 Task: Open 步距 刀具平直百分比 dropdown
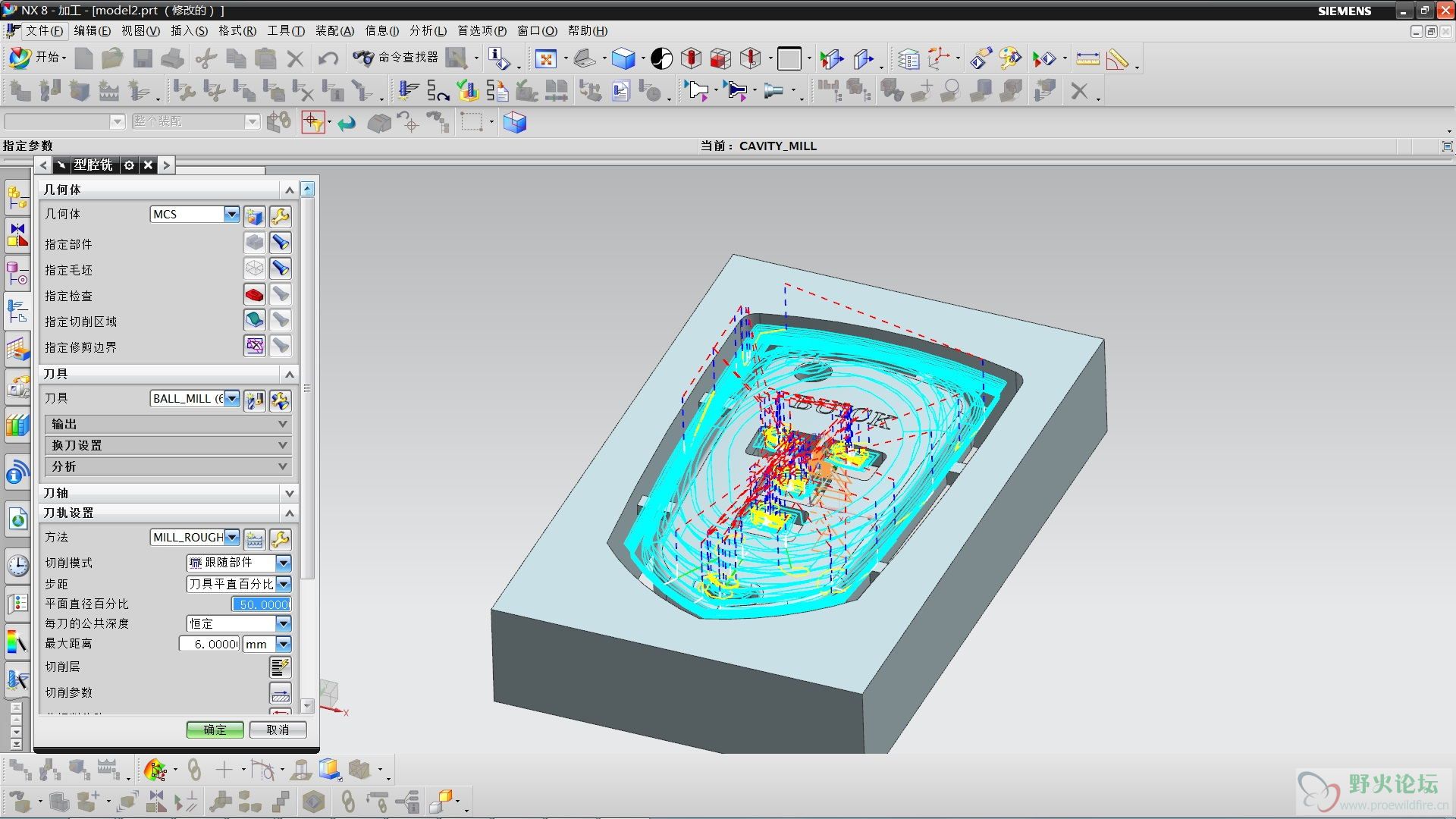(x=284, y=584)
